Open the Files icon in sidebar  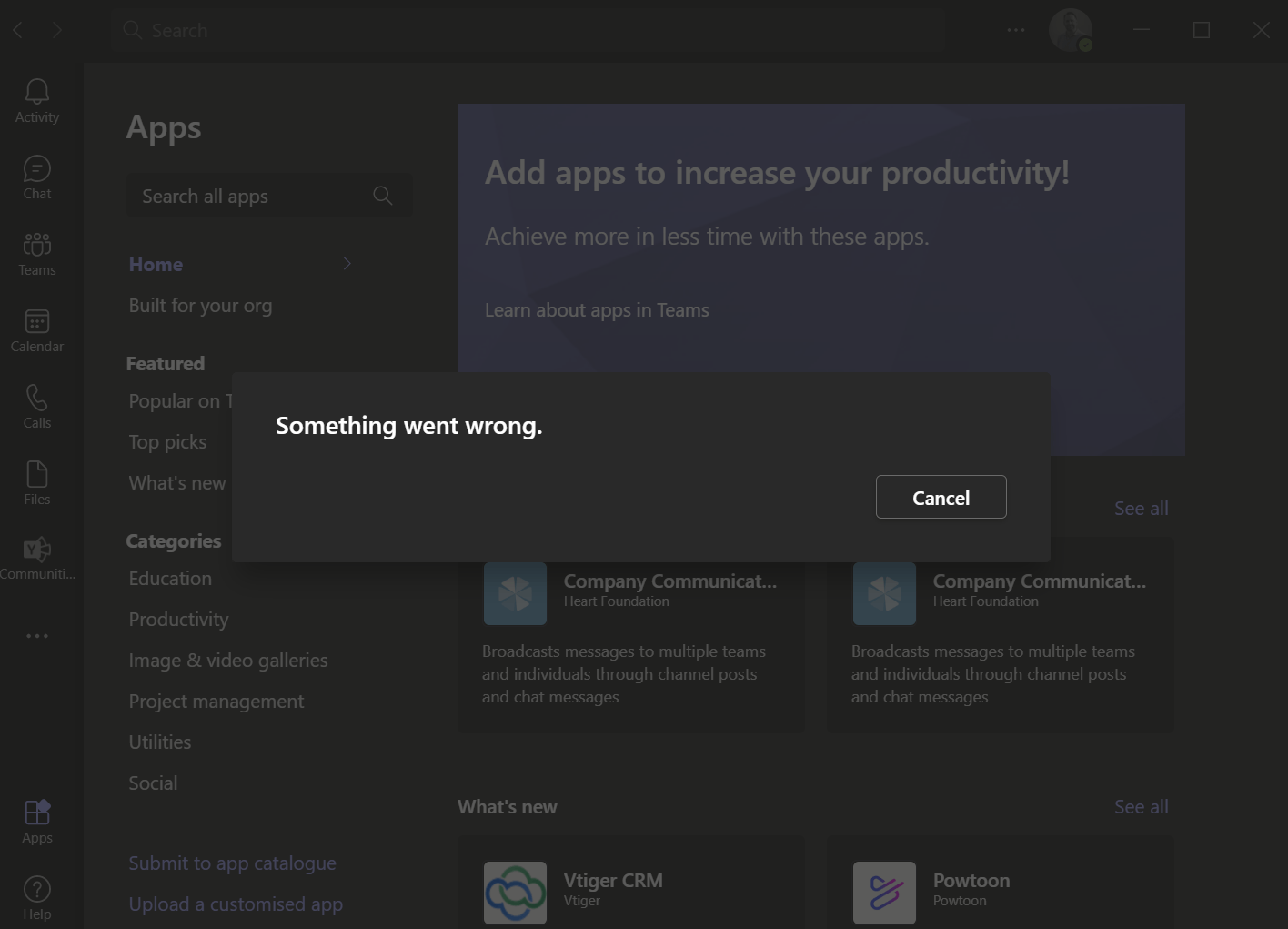[37, 474]
